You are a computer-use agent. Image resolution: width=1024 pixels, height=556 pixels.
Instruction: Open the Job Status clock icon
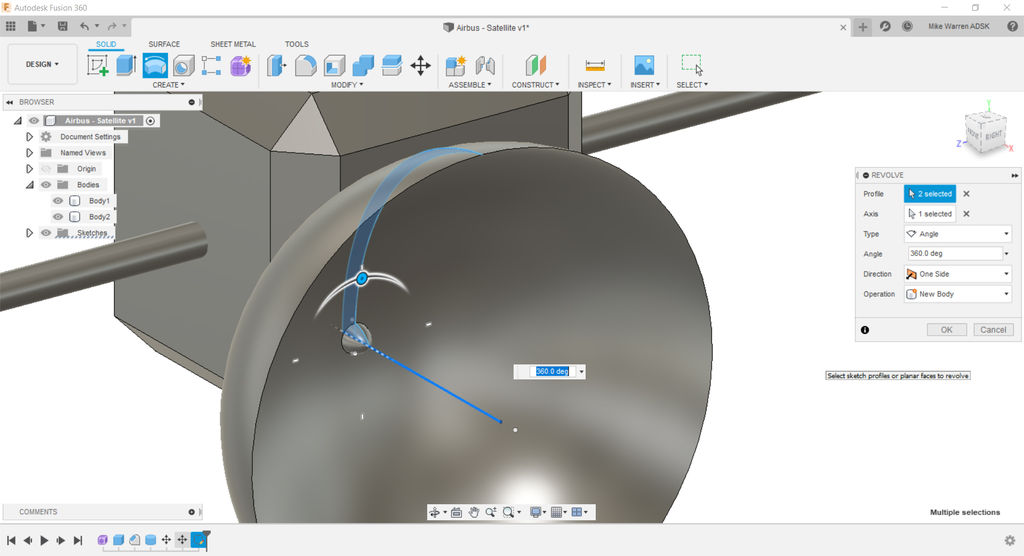click(907, 26)
